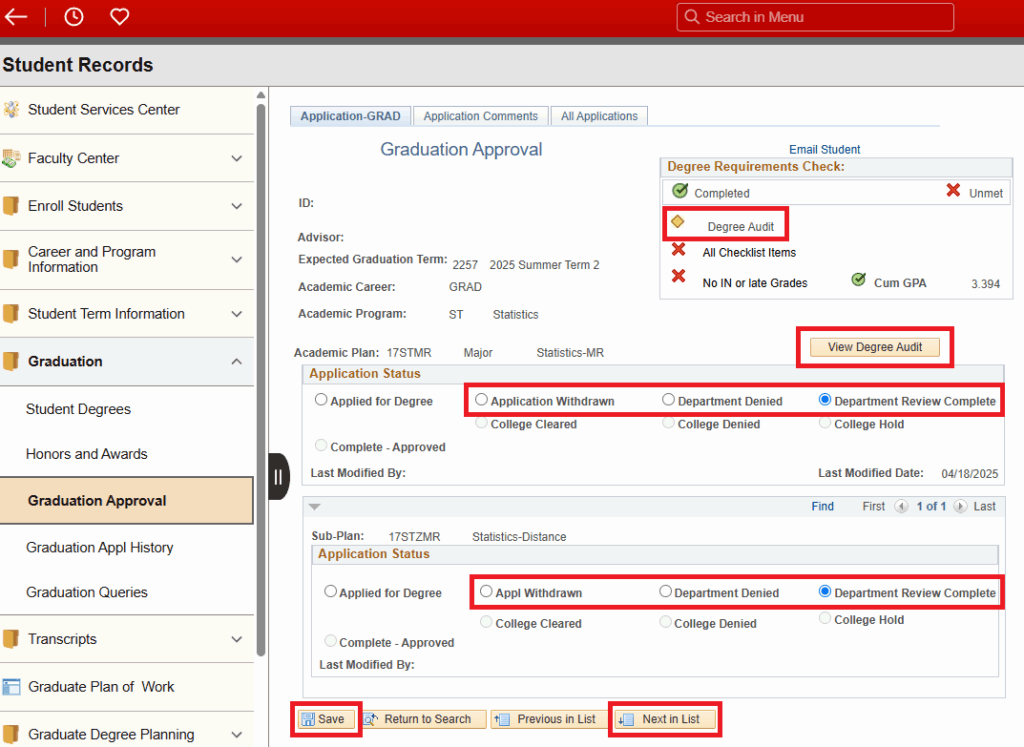Click the red X next to All Checklist Items
Screen dimensions: 1024x747
(679, 249)
